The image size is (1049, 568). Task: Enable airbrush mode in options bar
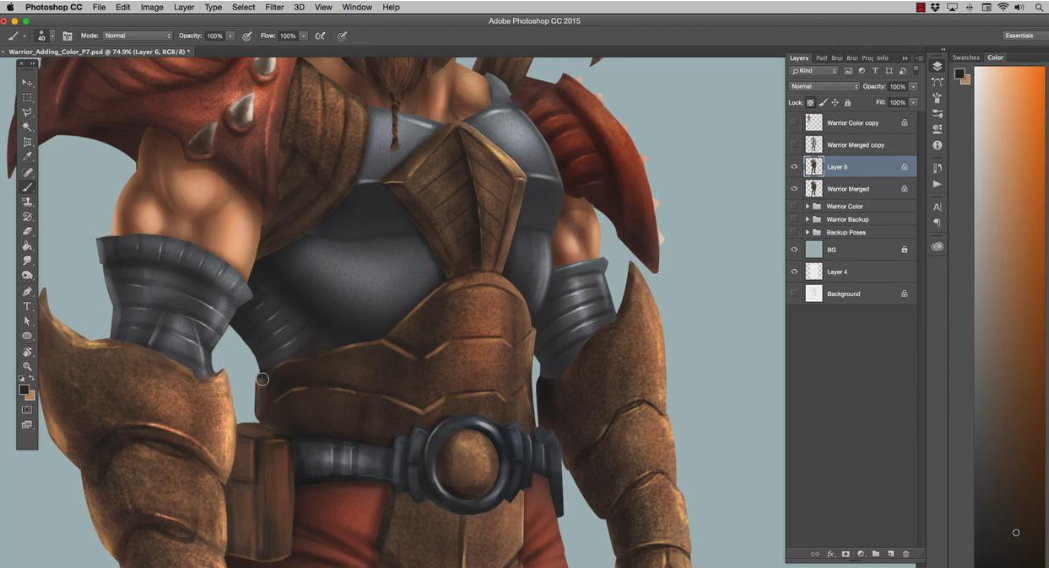click(320, 36)
